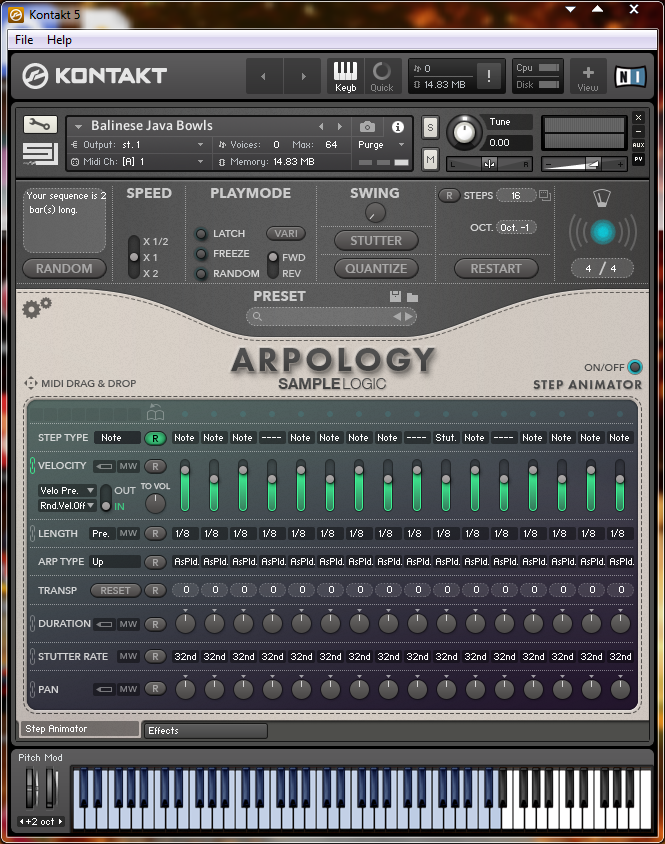Click the snapshot camera icon

click(367, 126)
